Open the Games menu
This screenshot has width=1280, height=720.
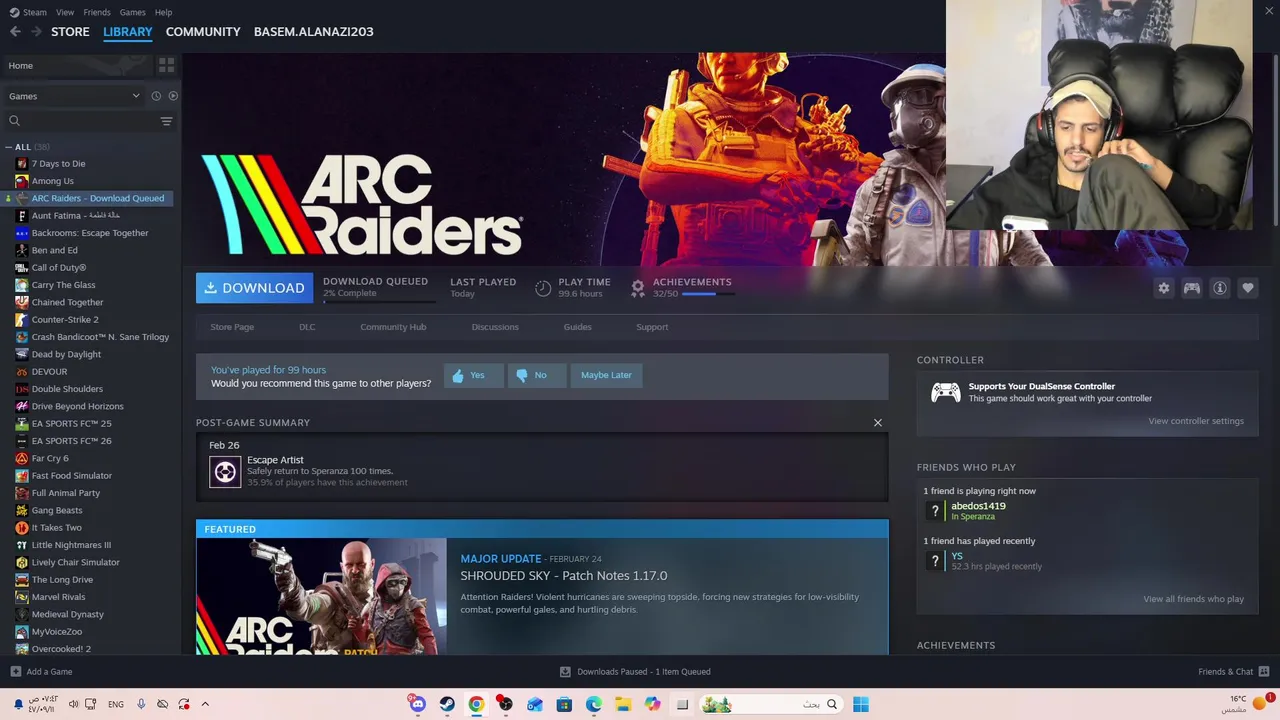point(132,12)
